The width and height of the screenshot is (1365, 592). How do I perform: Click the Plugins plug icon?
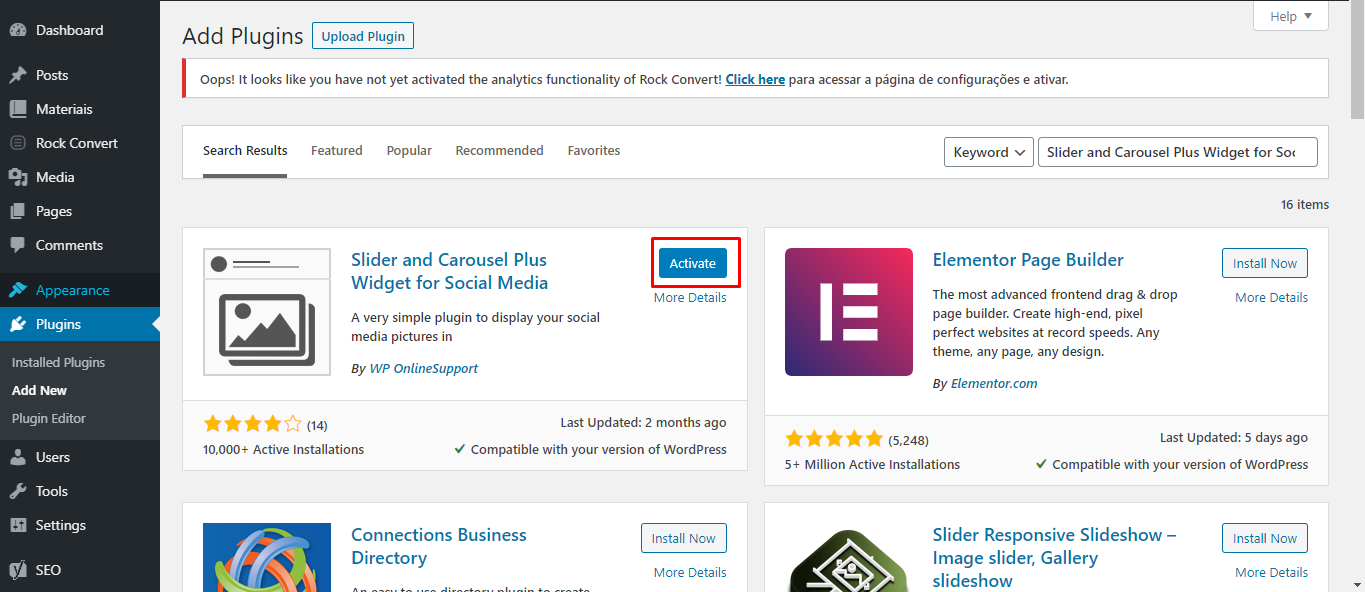[x=17, y=324]
